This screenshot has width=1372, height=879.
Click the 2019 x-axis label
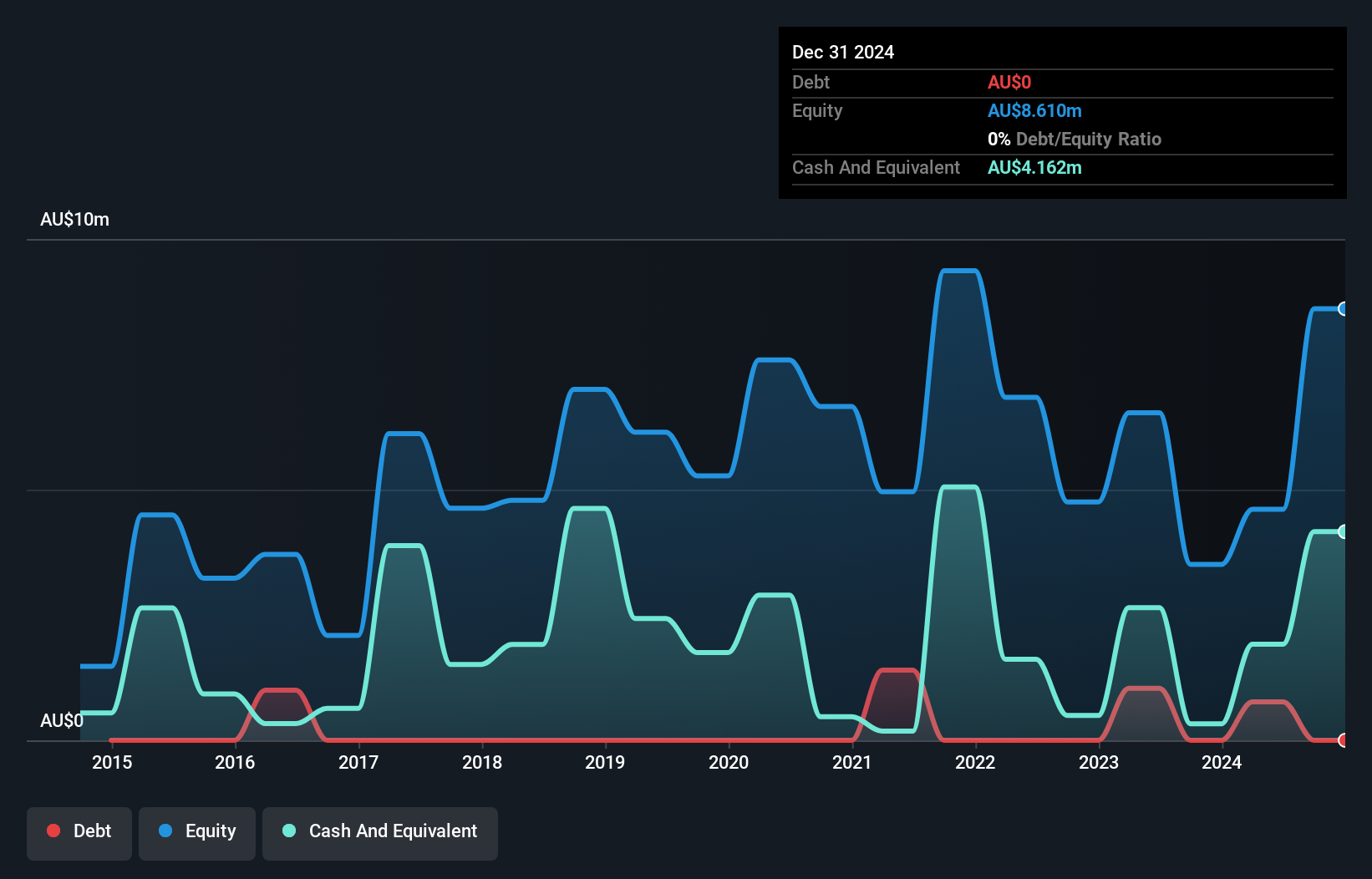click(x=605, y=762)
